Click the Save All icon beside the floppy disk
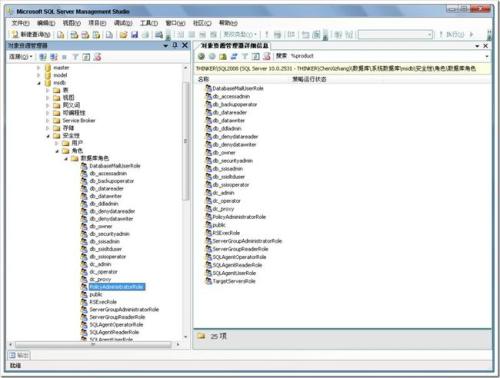 point(145,35)
